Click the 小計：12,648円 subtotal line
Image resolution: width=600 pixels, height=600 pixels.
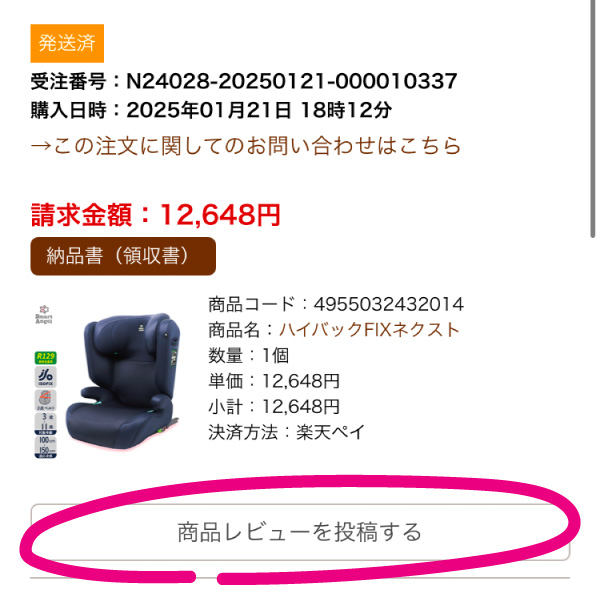(x=274, y=406)
